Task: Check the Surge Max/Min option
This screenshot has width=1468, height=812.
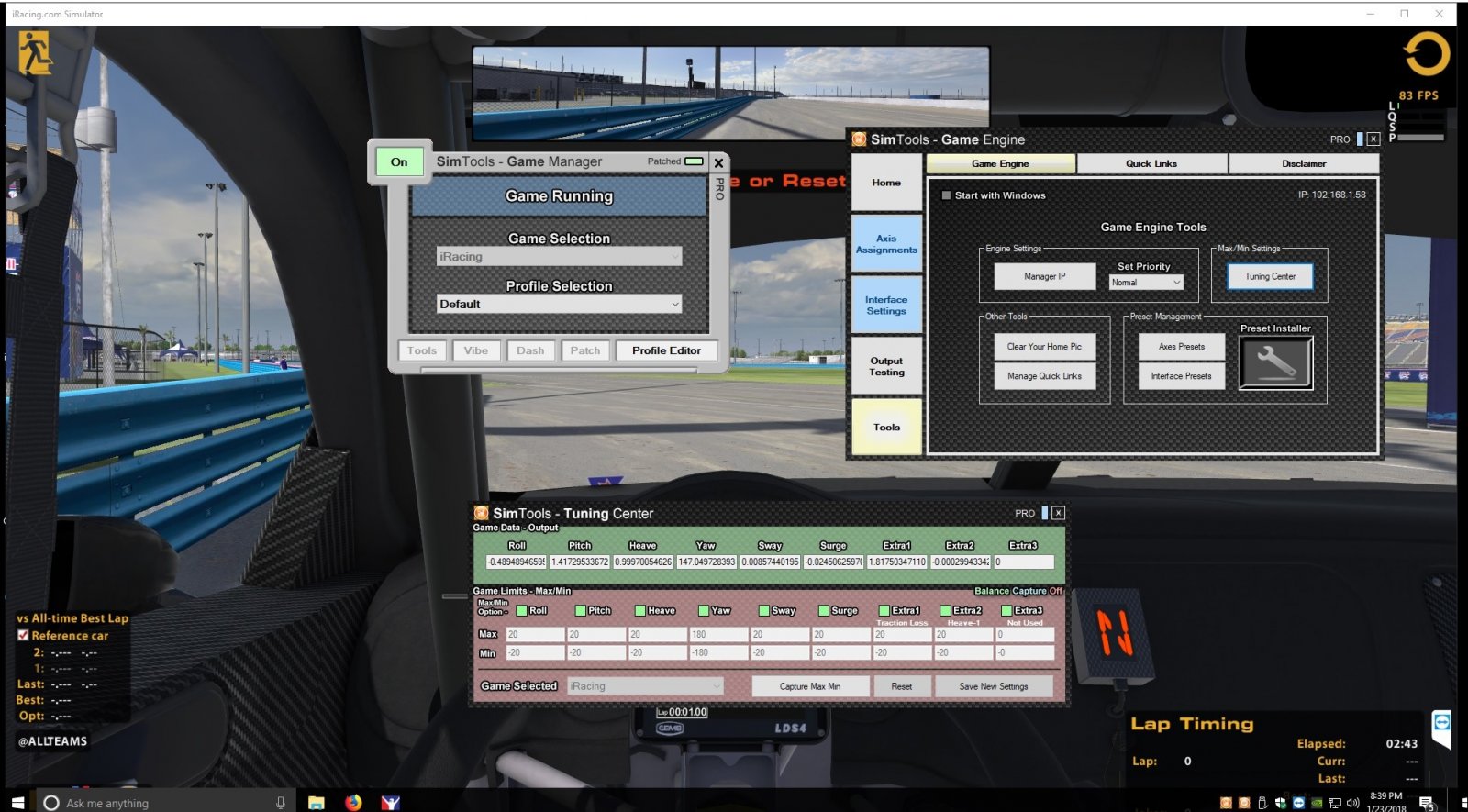Action: [824, 610]
